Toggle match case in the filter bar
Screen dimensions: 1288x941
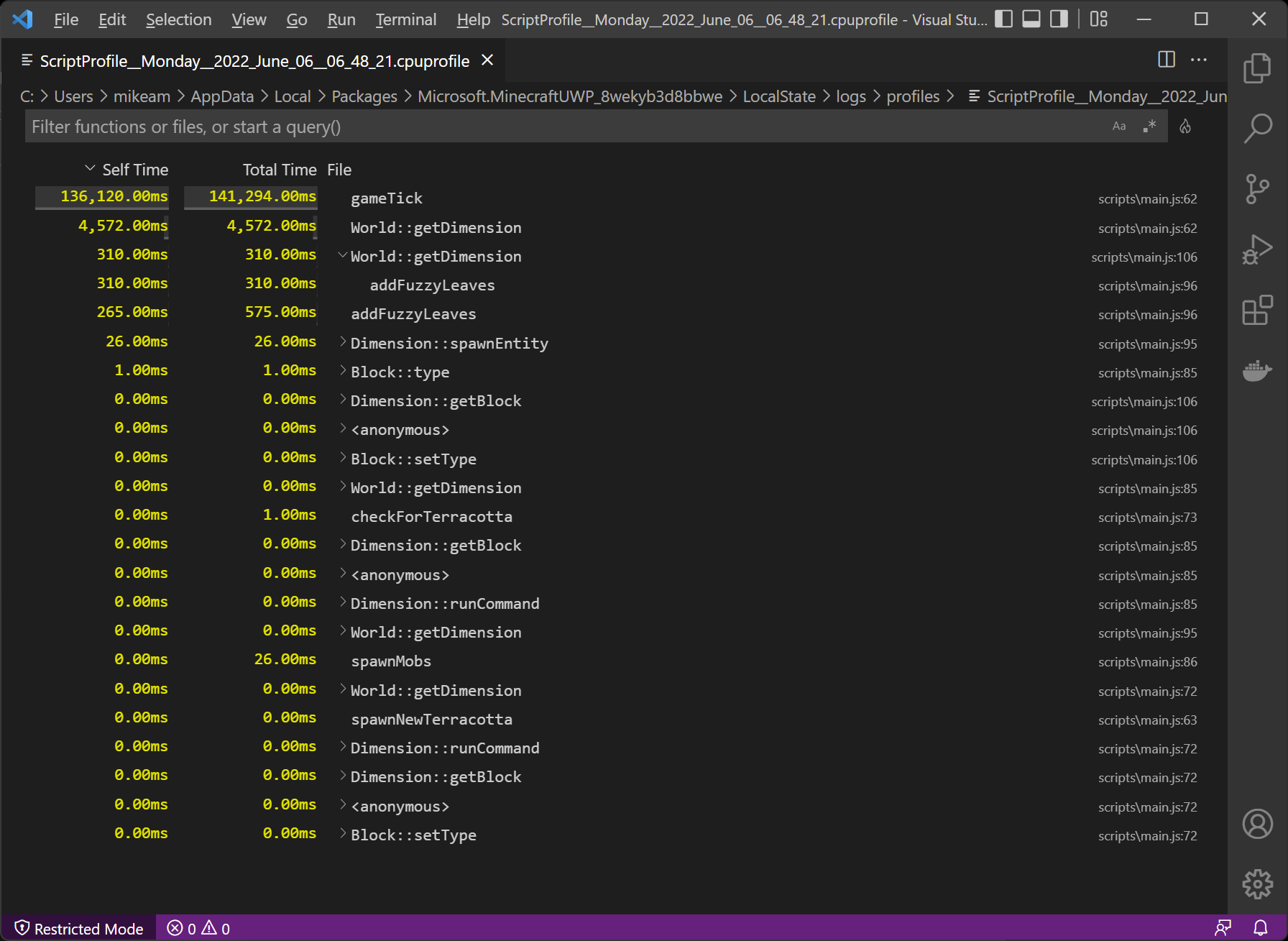pyautogui.click(x=1119, y=126)
